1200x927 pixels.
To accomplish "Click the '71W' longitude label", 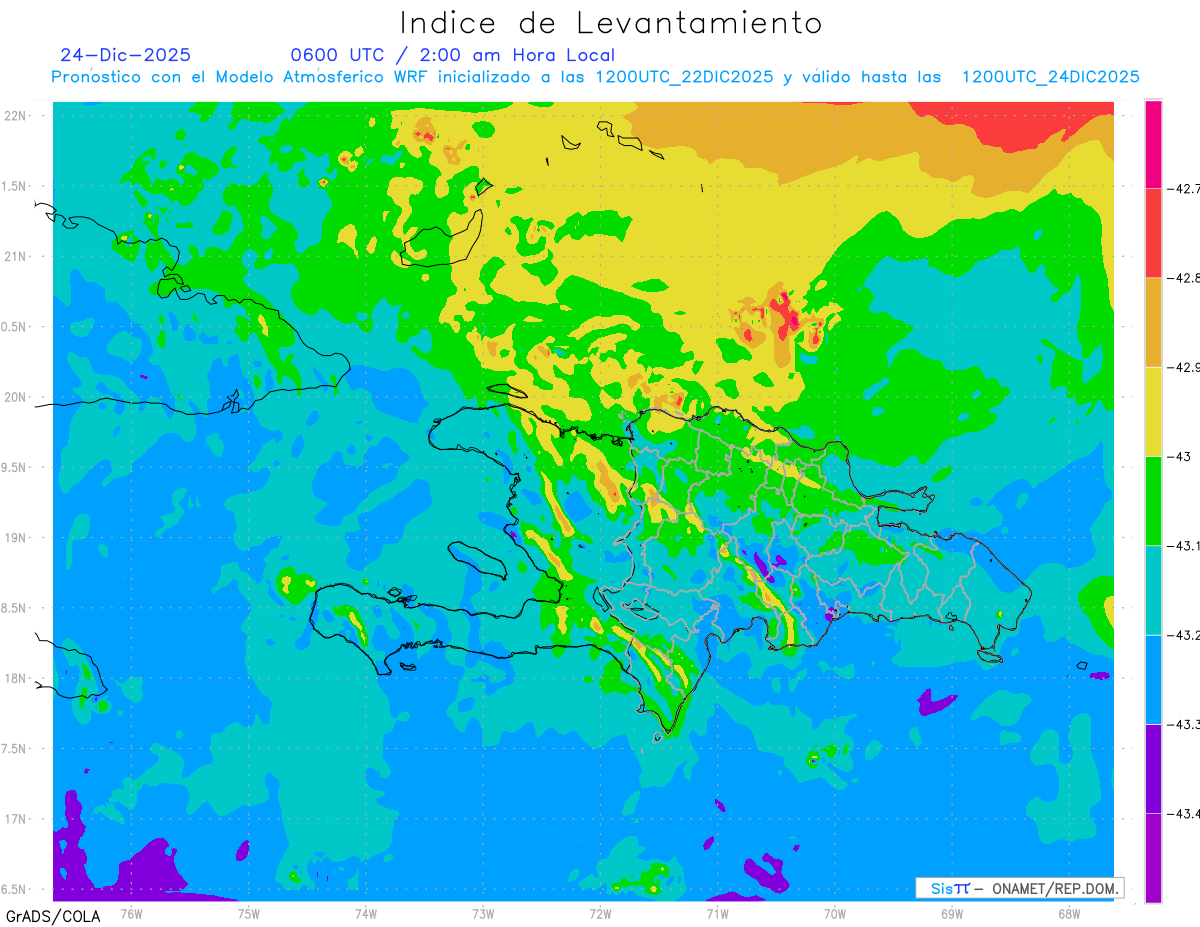I will coord(717,913).
